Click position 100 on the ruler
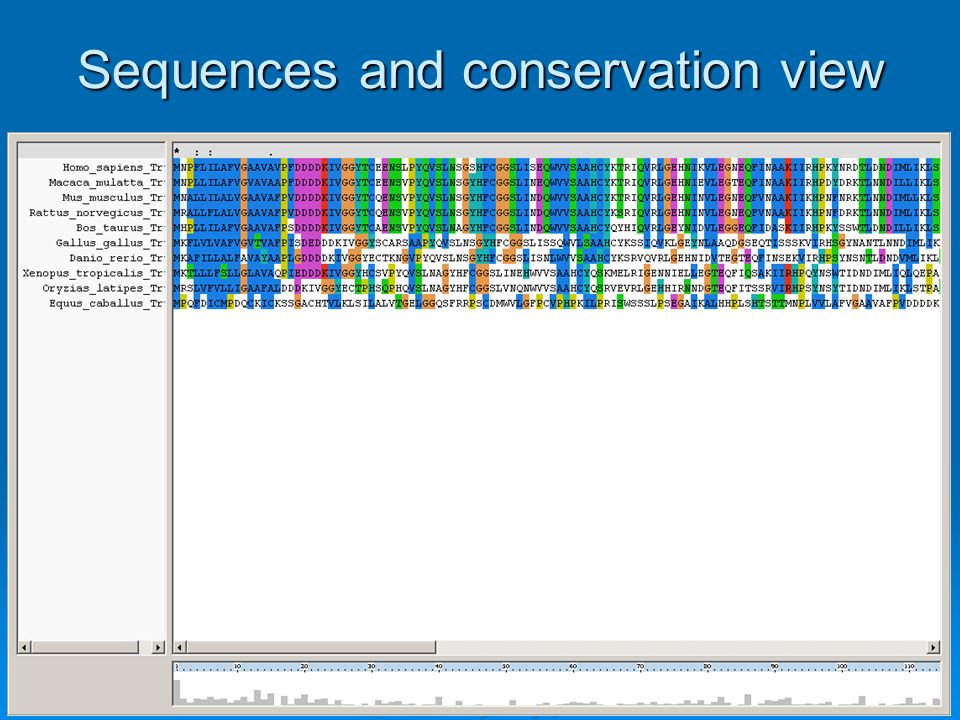This screenshot has width=960, height=720. pos(842,666)
